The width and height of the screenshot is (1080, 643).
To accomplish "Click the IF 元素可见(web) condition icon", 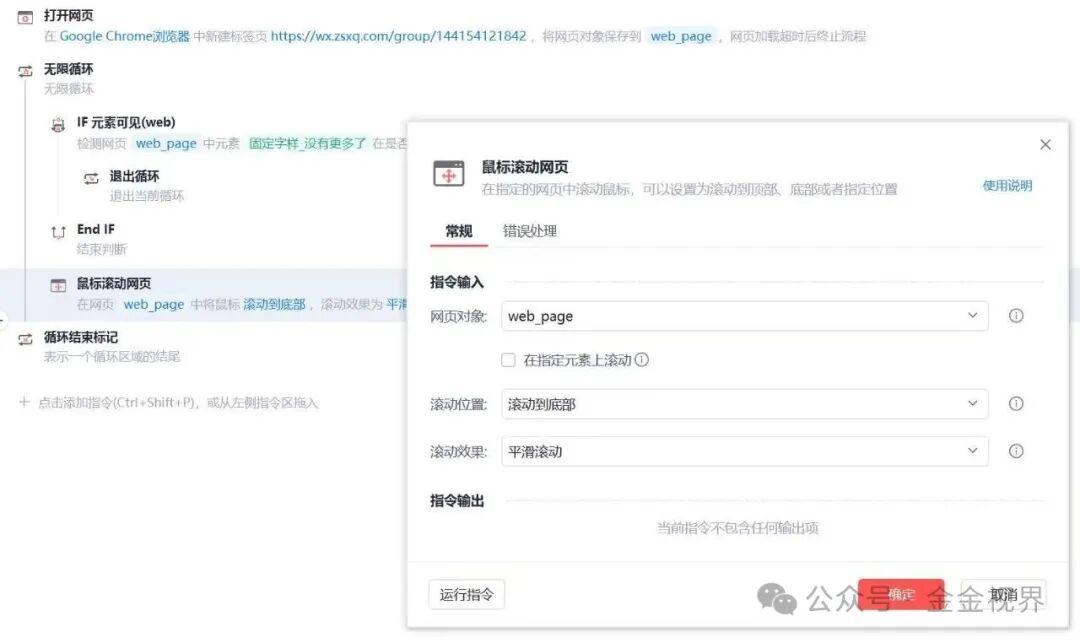I will click(x=57, y=122).
